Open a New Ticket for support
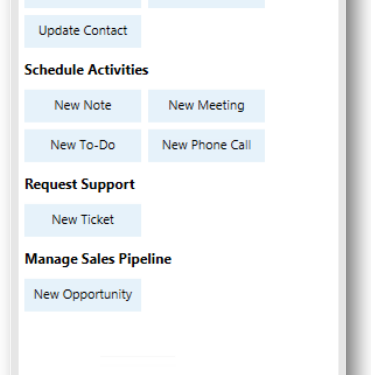Image resolution: width=371 pixels, height=375 pixels. click(x=83, y=220)
